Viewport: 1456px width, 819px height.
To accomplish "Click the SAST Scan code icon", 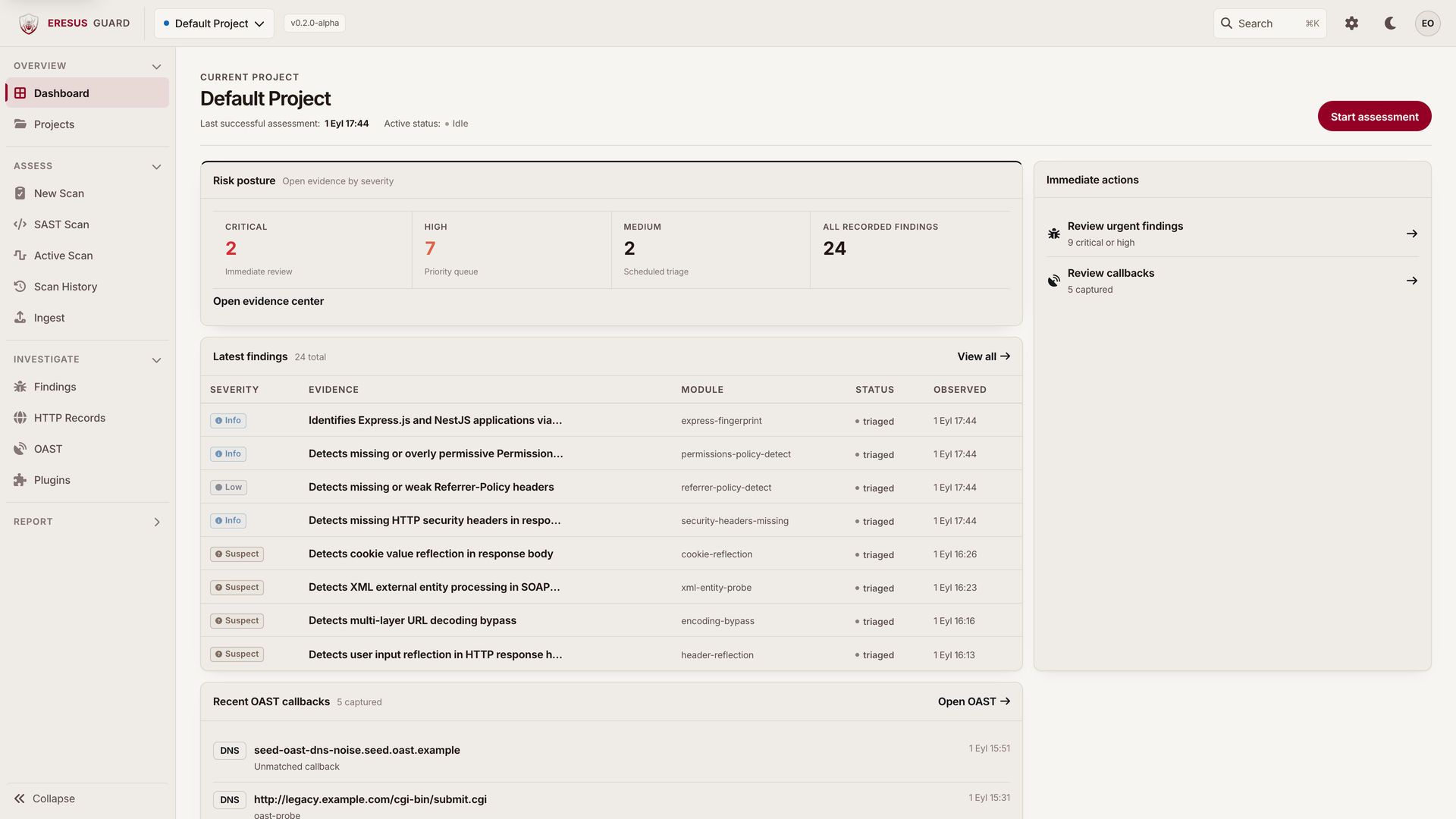I will 20,224.
